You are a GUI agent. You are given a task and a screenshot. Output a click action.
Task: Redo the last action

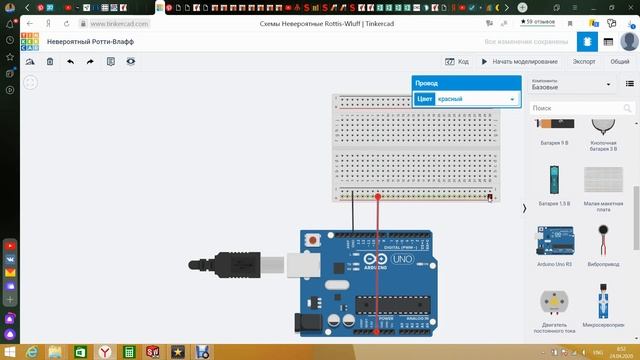pos(90,62)
